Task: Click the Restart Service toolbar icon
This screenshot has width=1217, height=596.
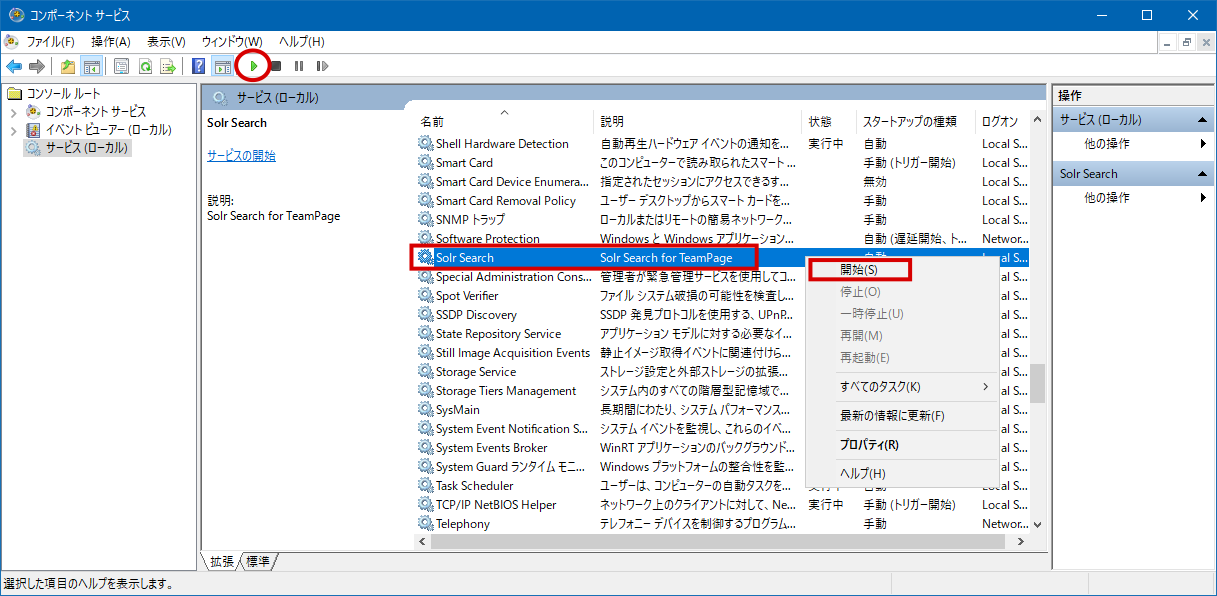Action: 322,66
